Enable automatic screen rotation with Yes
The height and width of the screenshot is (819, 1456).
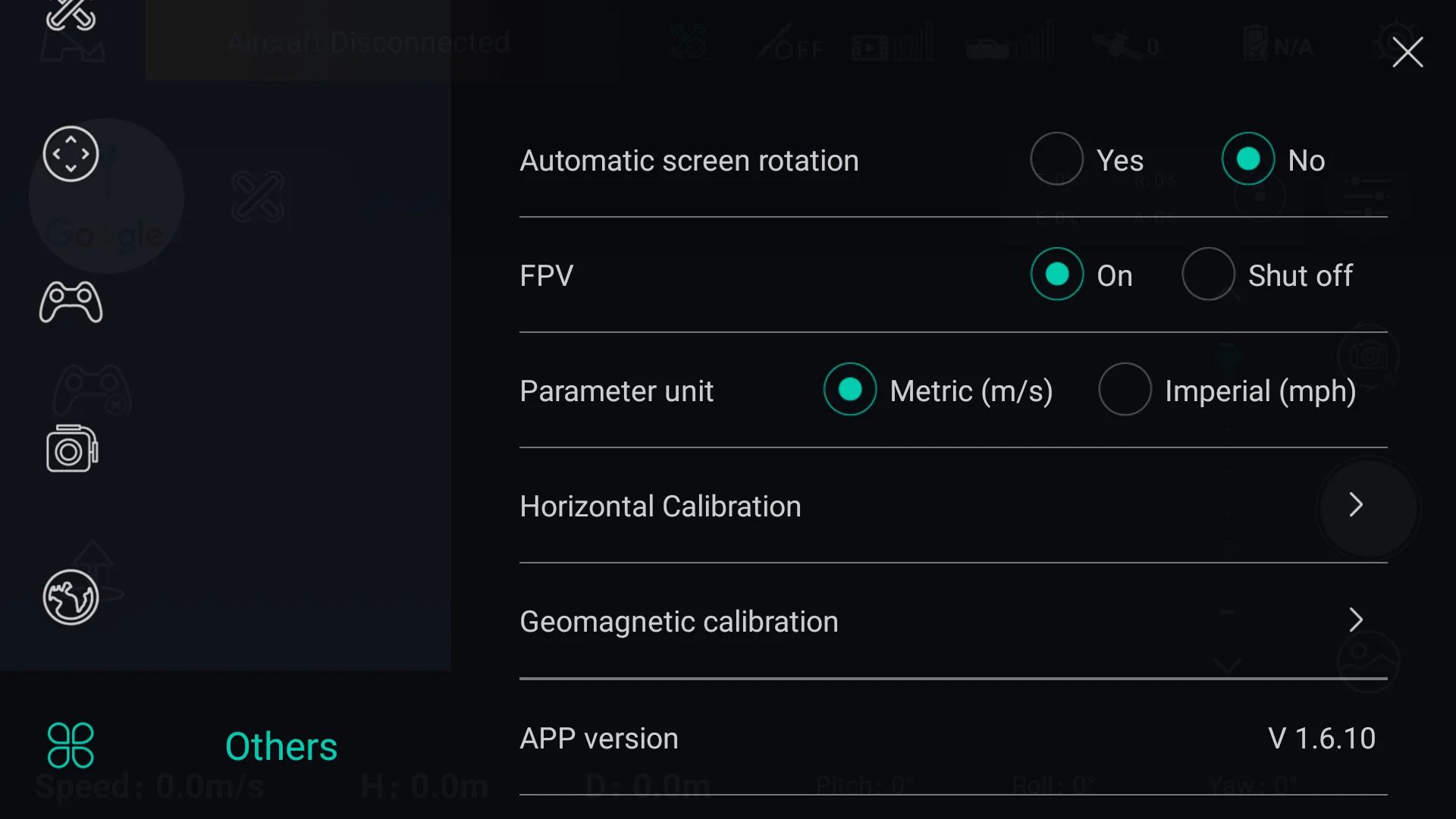point(1056,159)
